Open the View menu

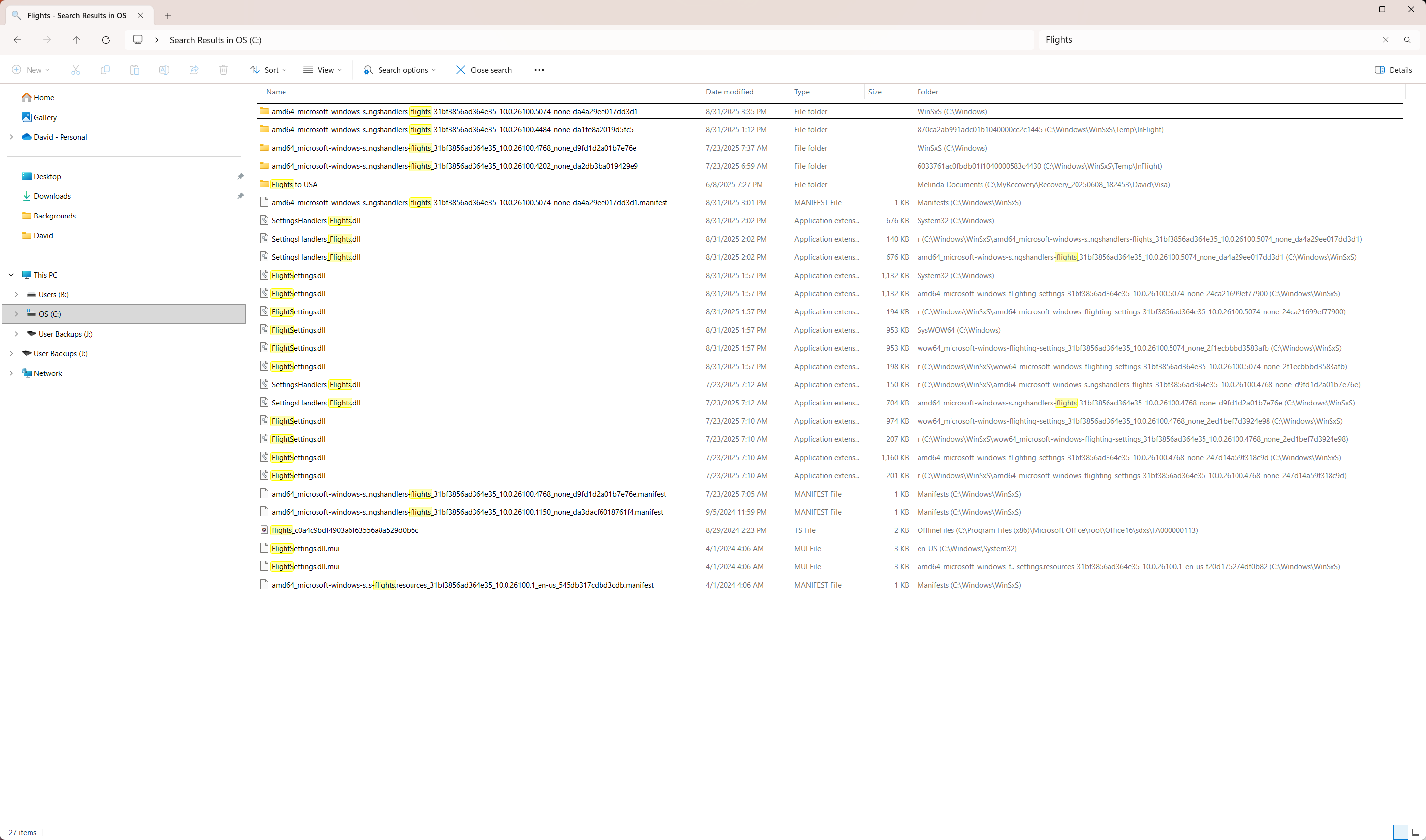(323, 70)
